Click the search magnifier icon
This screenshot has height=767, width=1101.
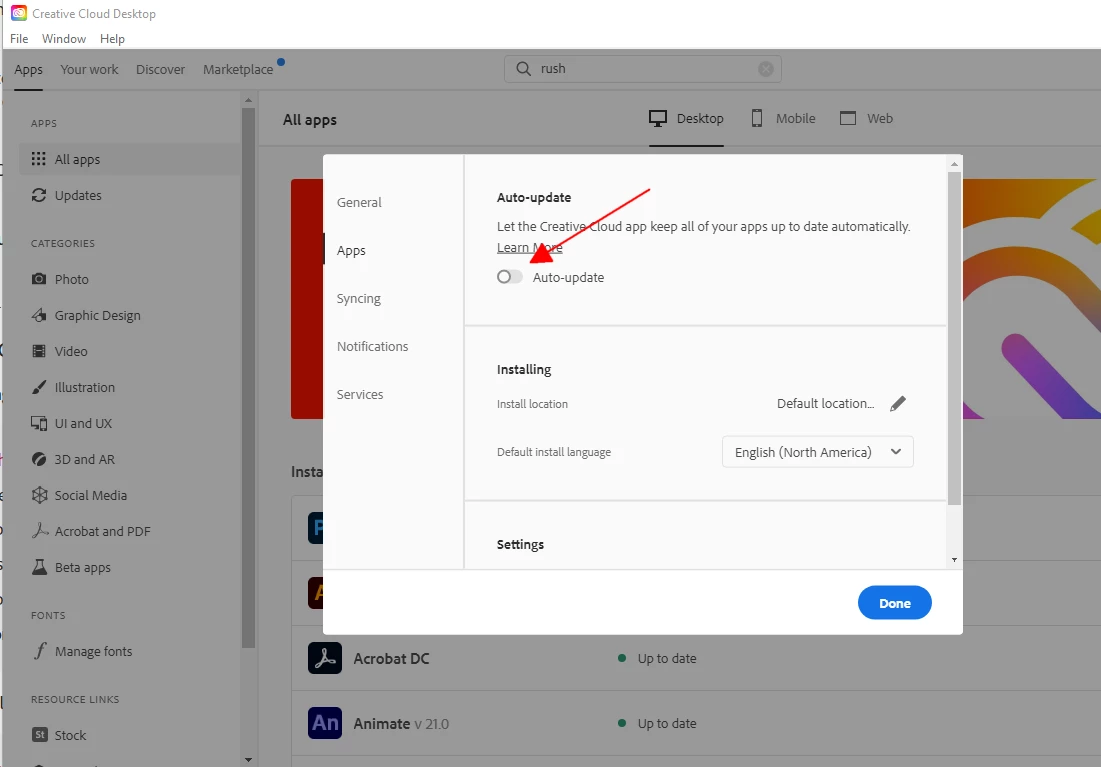[523, 69]
